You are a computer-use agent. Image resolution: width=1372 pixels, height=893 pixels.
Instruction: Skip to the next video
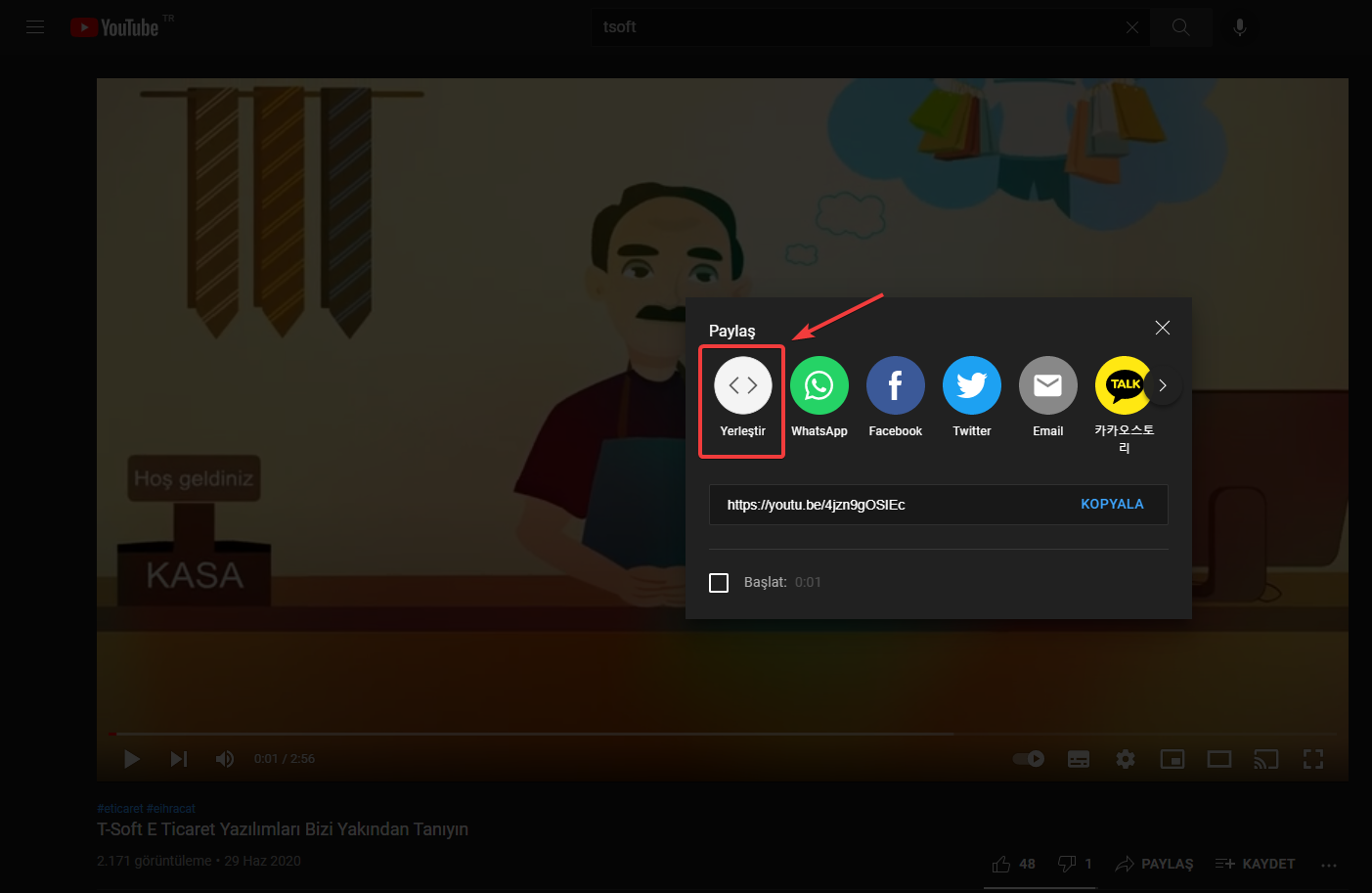pos(179,759)
